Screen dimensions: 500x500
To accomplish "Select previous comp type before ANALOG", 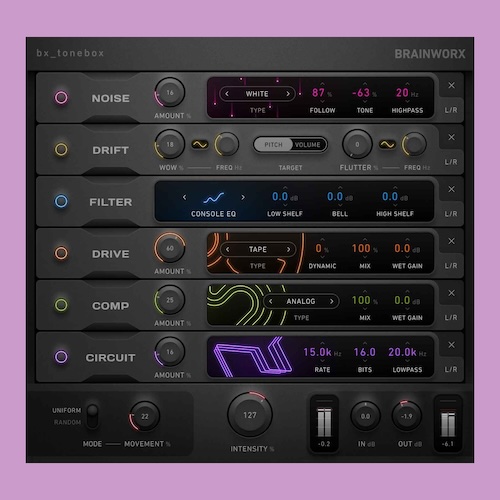I will [270, 301].
